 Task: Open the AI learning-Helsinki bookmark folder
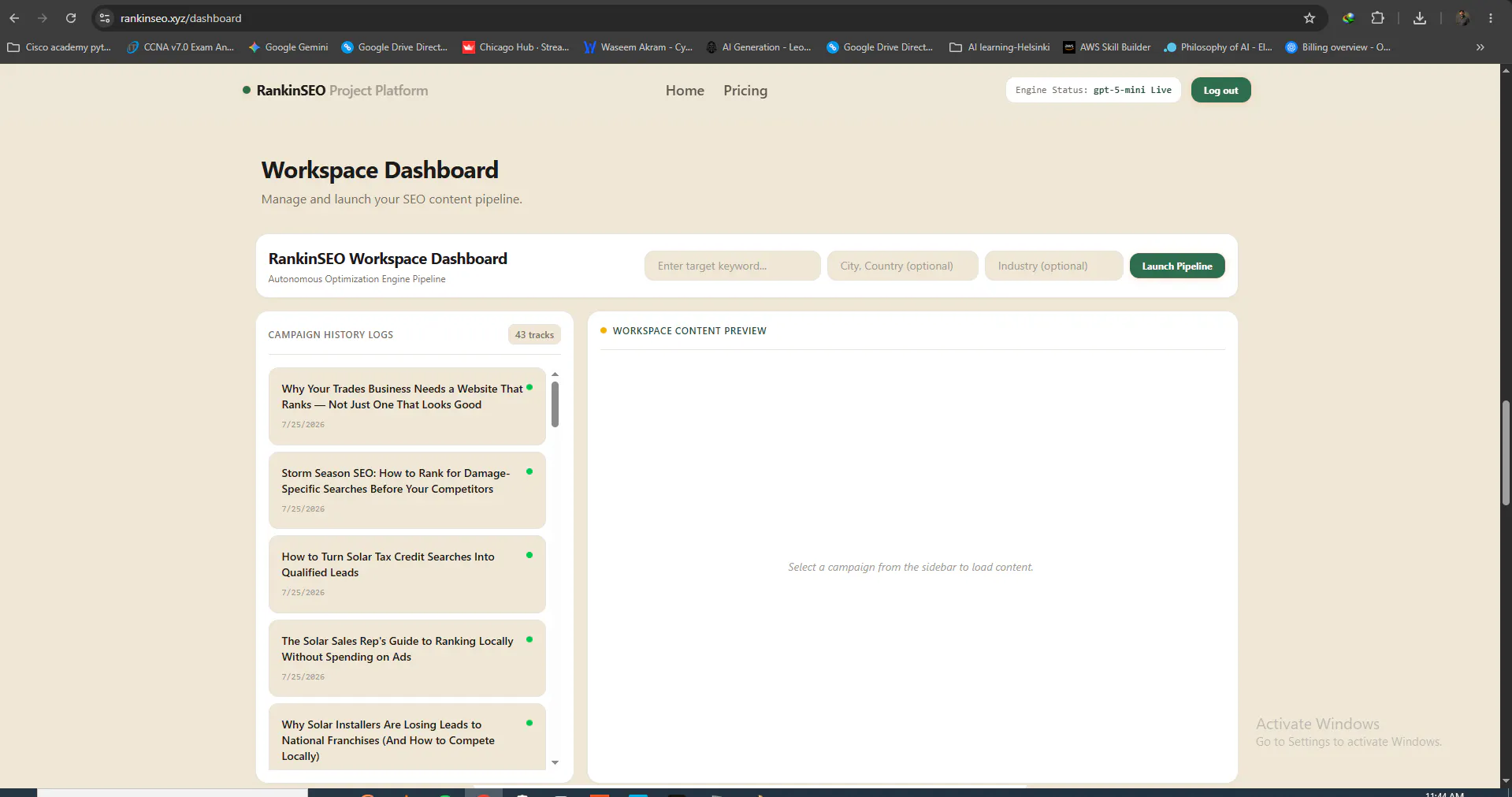click(x=1000, y=47)
